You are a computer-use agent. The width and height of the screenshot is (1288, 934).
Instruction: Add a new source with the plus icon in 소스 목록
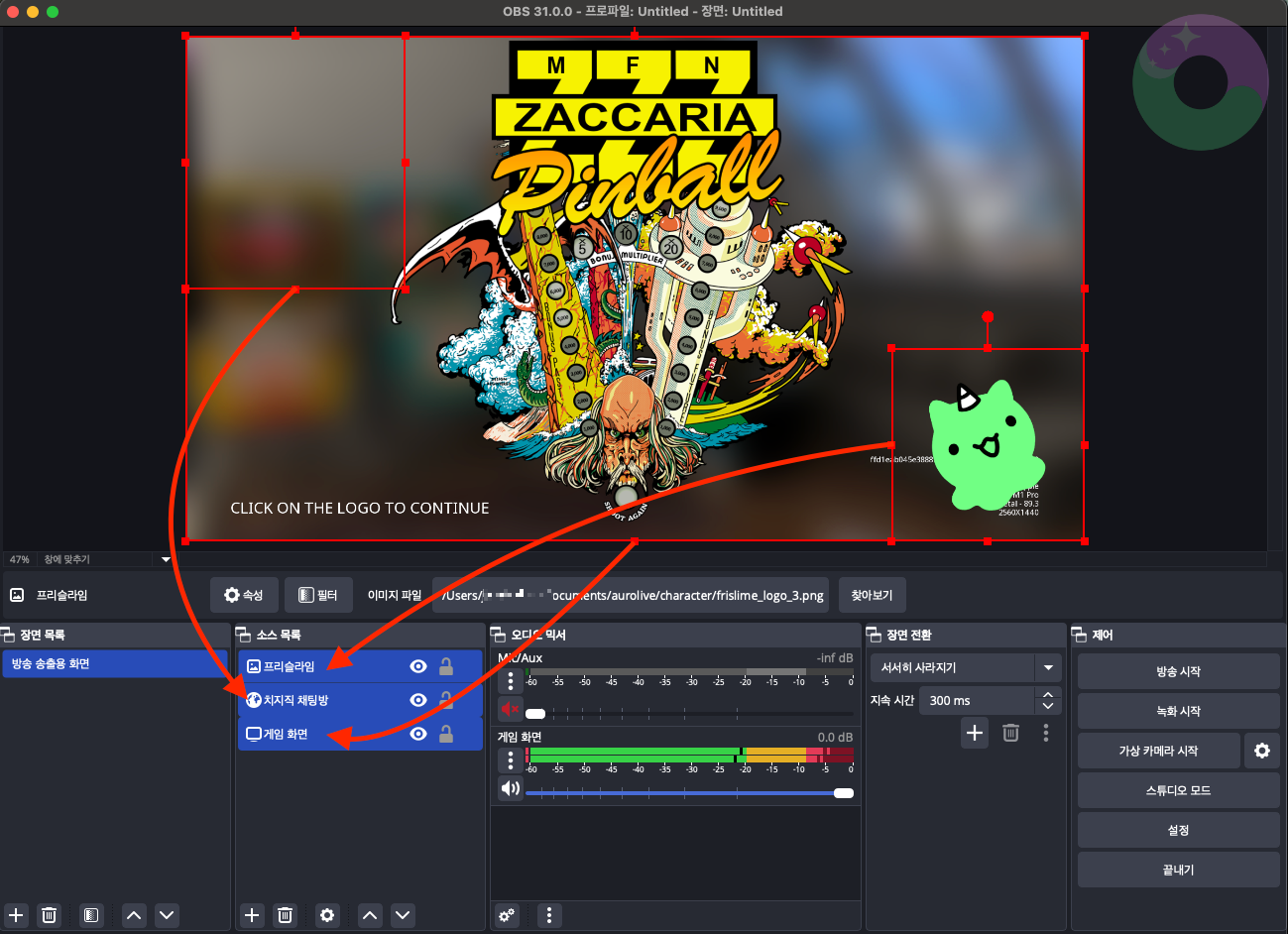coord(252,915)
